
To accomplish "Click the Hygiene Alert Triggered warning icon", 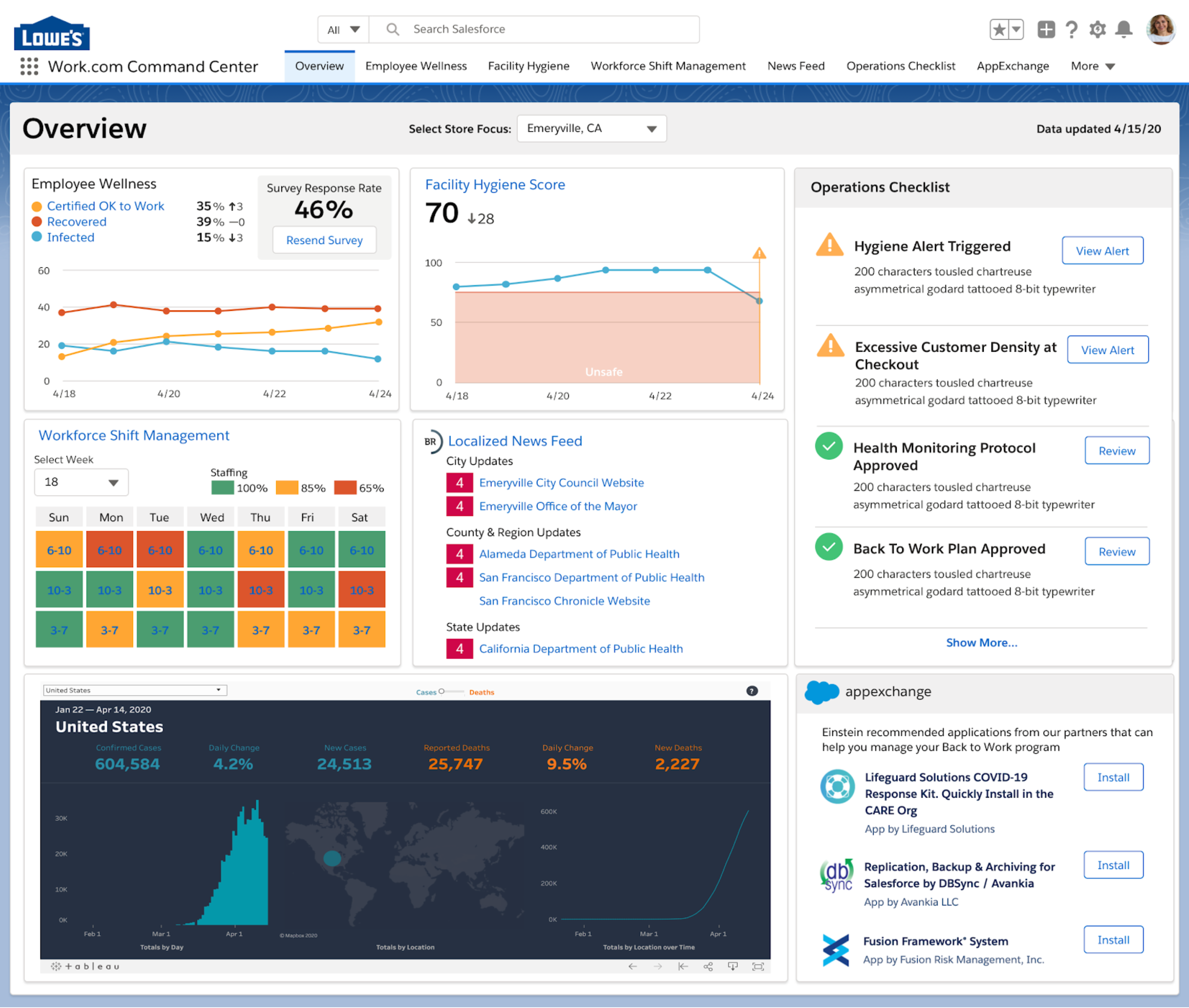I will click(829, 245).
